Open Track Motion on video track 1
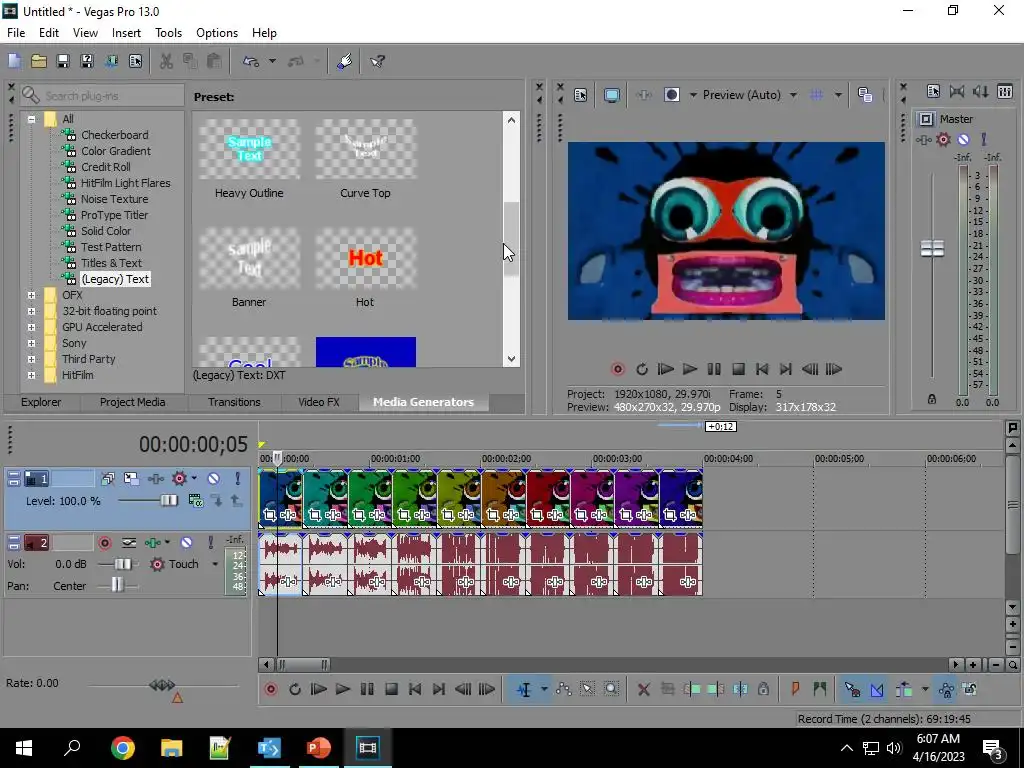 (131, 479)
